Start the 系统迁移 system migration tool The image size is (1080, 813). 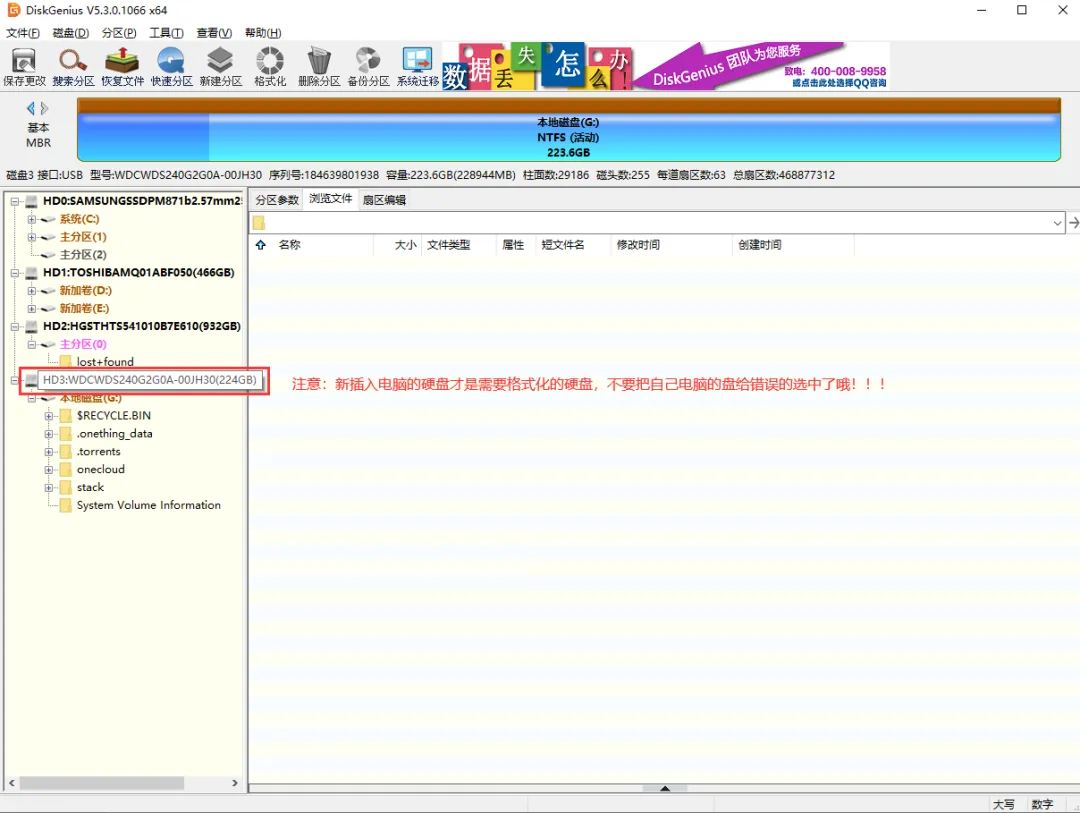pyautogui.click(x=417, y=66)
